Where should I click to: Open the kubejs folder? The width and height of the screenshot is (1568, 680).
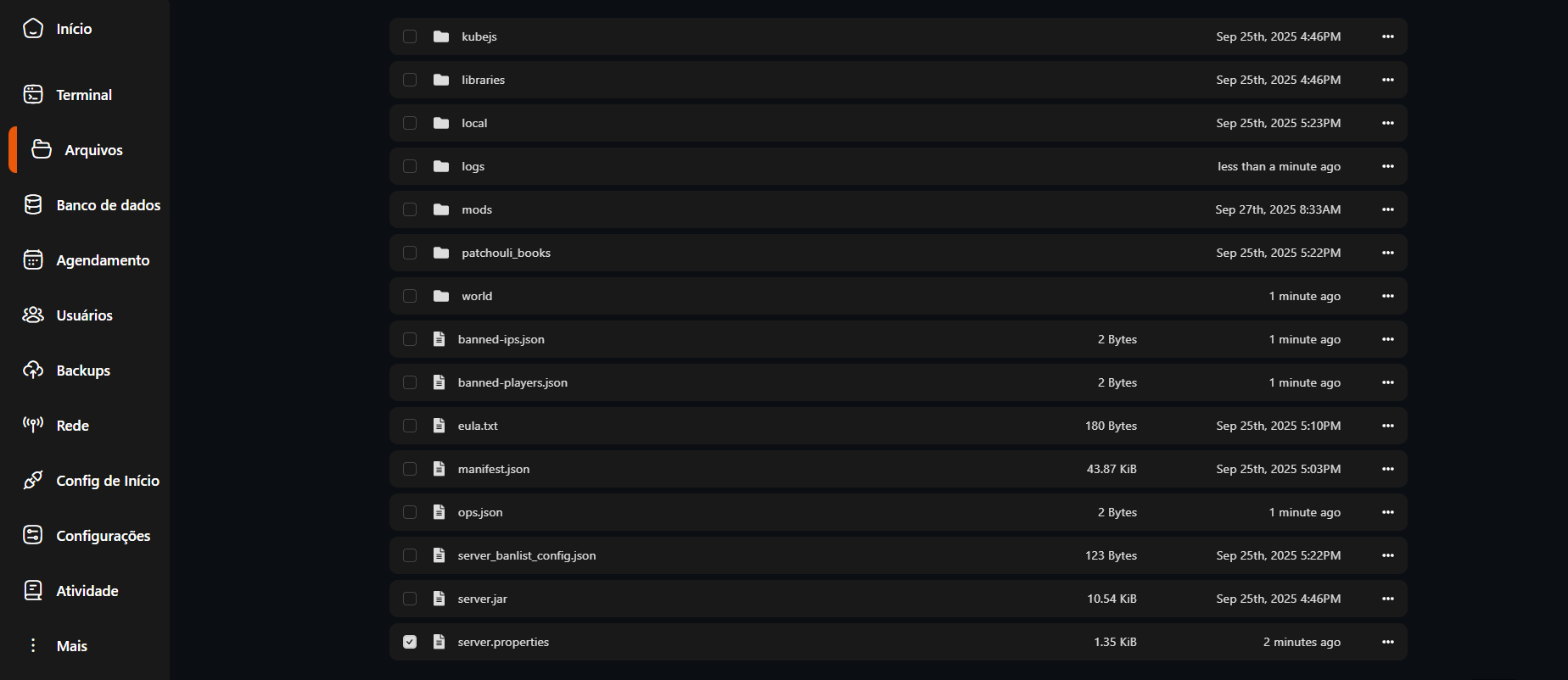[x=479, y=36]
